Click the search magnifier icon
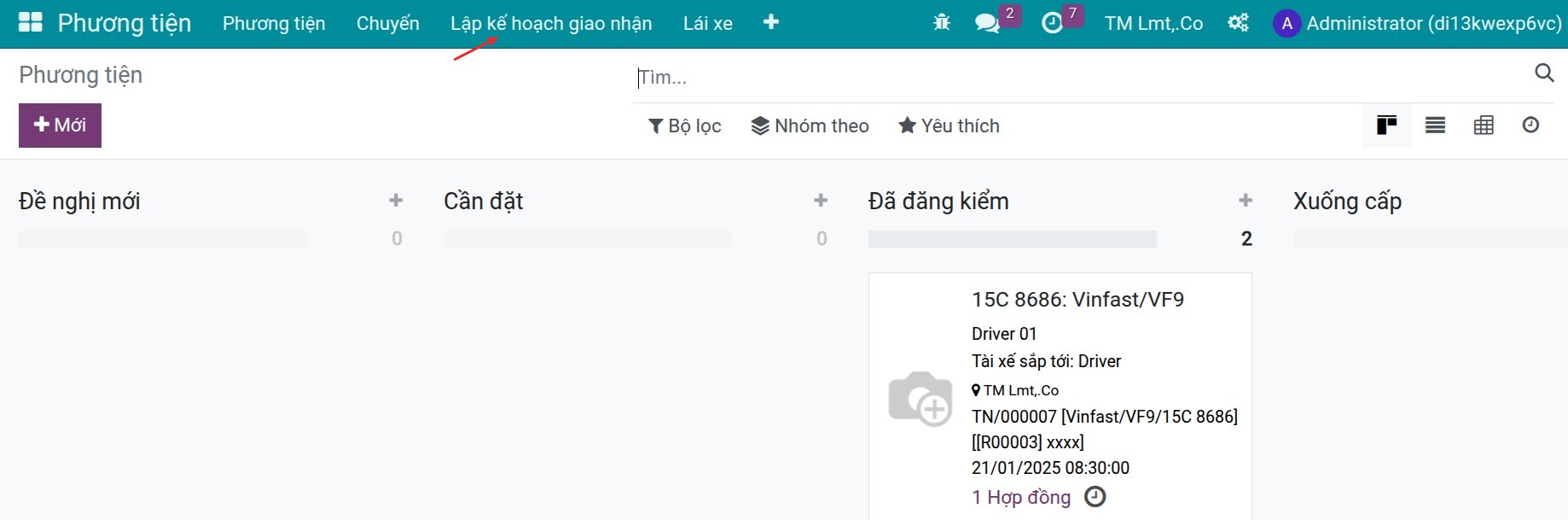Viewport: 1568px width, 520px height. [x=1544, y=73]
